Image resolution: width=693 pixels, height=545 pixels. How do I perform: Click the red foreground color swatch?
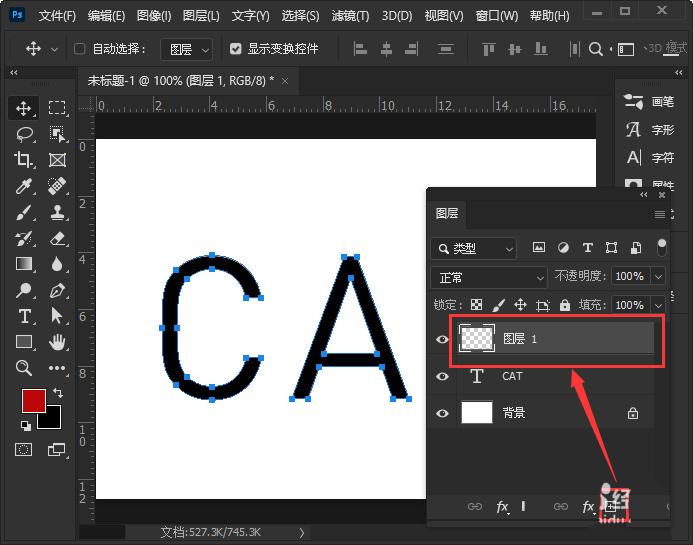point(34,400)
